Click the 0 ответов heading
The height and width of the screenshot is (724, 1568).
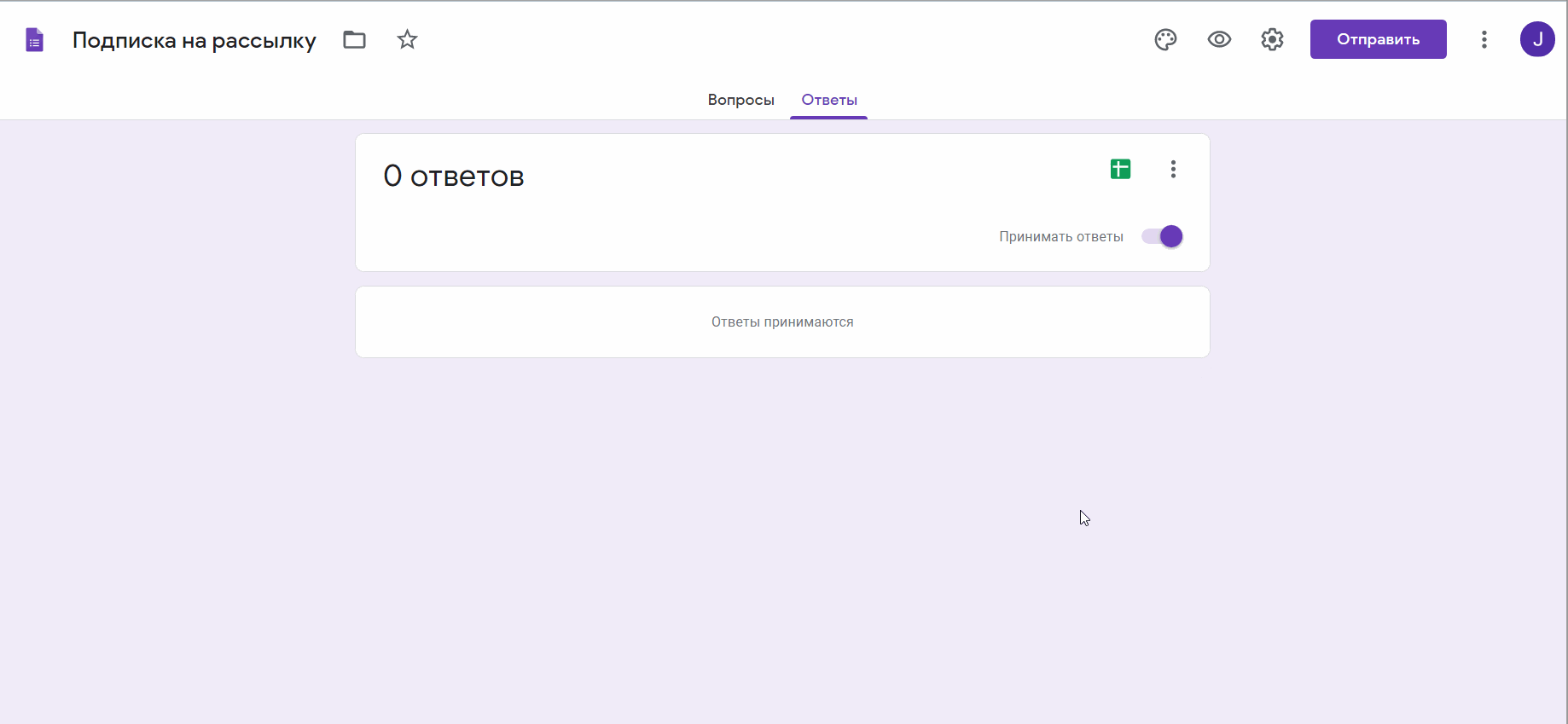coord(453,176)
